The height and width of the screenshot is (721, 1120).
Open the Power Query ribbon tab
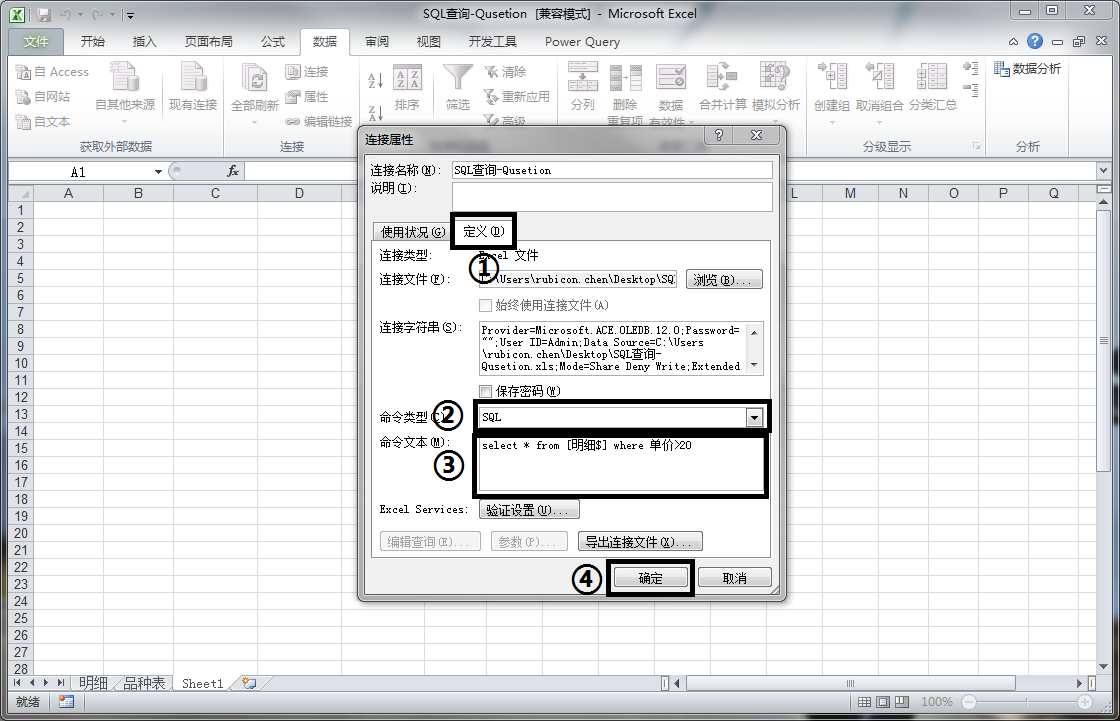click(582, 41)
